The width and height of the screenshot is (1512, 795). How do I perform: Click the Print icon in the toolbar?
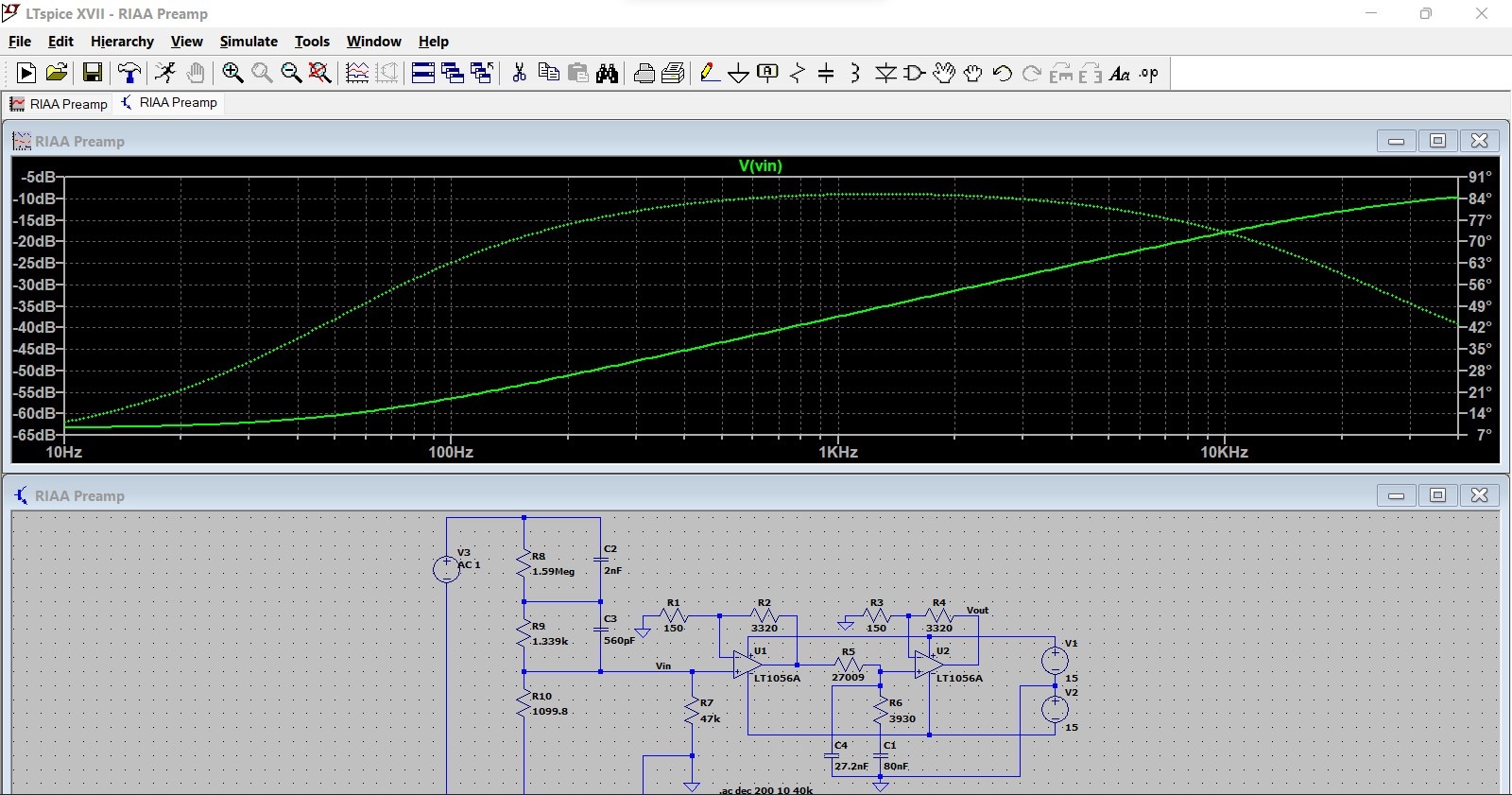tap(644, 73)
